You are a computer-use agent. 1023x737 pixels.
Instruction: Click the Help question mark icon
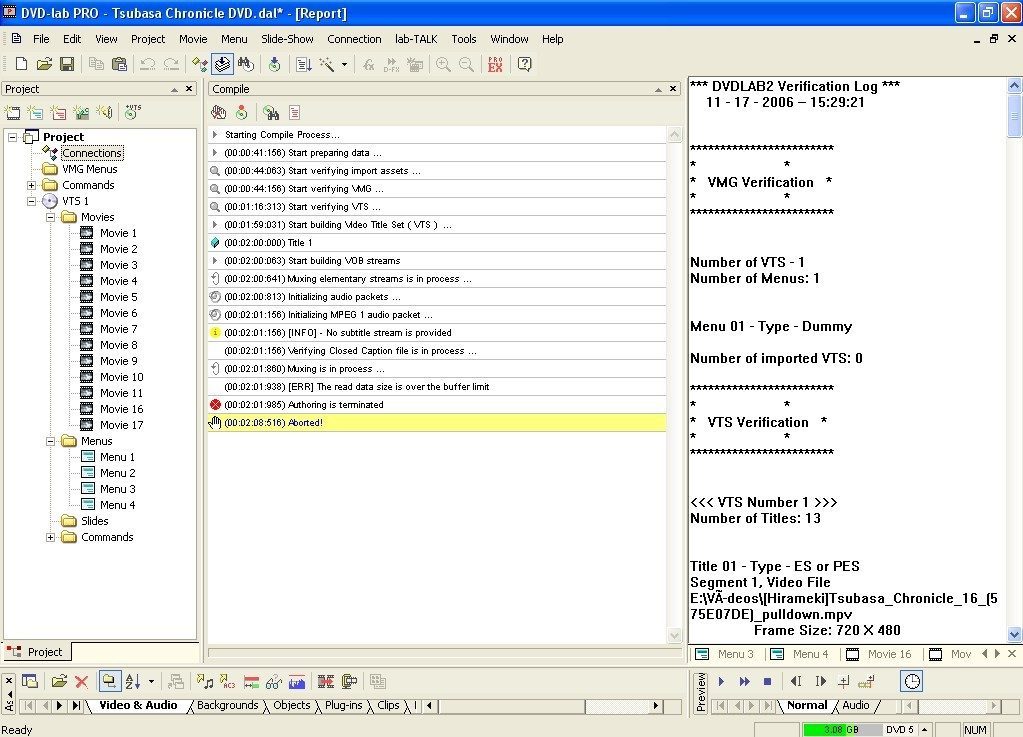point(525,64)
